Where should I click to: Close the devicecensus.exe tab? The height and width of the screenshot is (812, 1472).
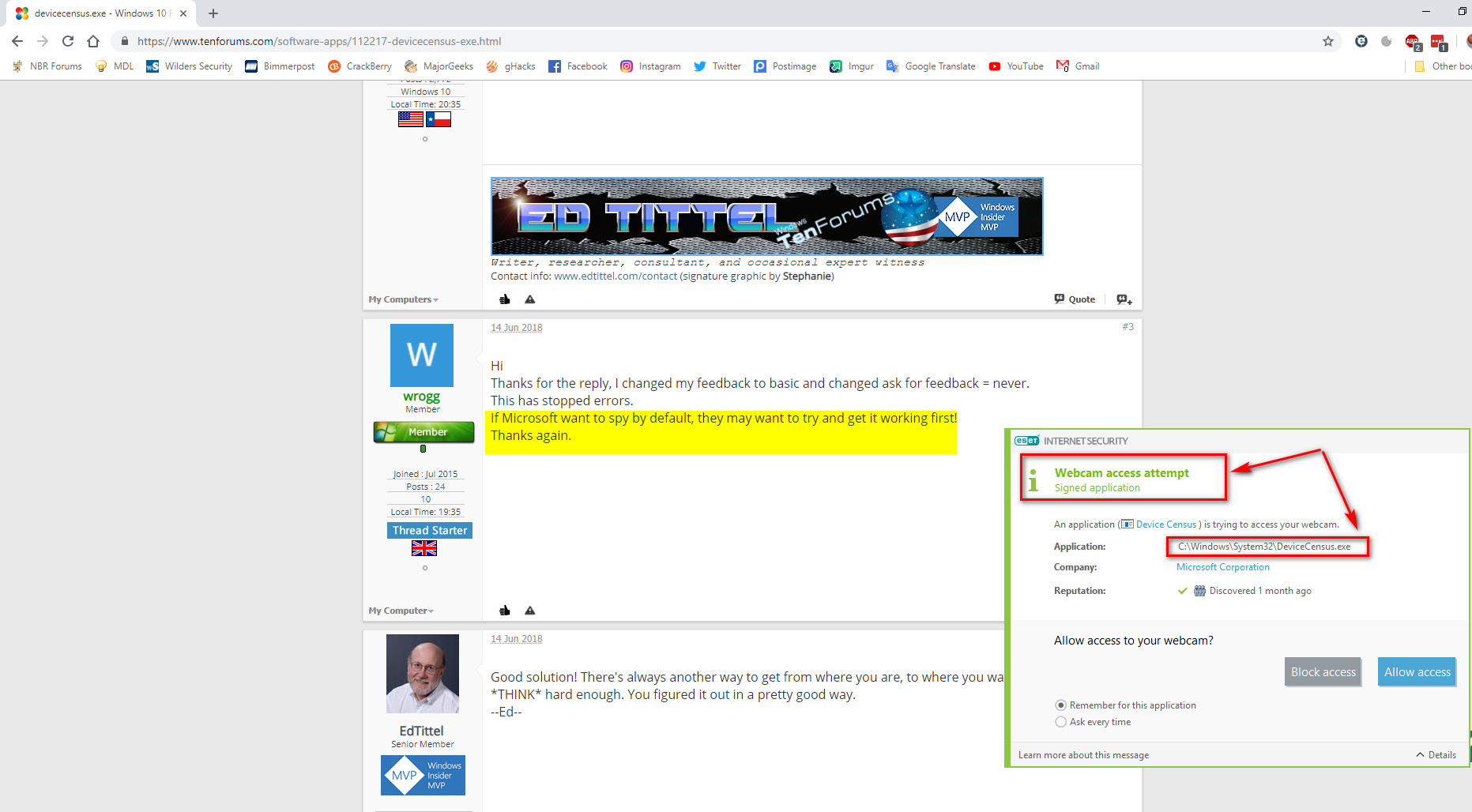click(183, 13)
